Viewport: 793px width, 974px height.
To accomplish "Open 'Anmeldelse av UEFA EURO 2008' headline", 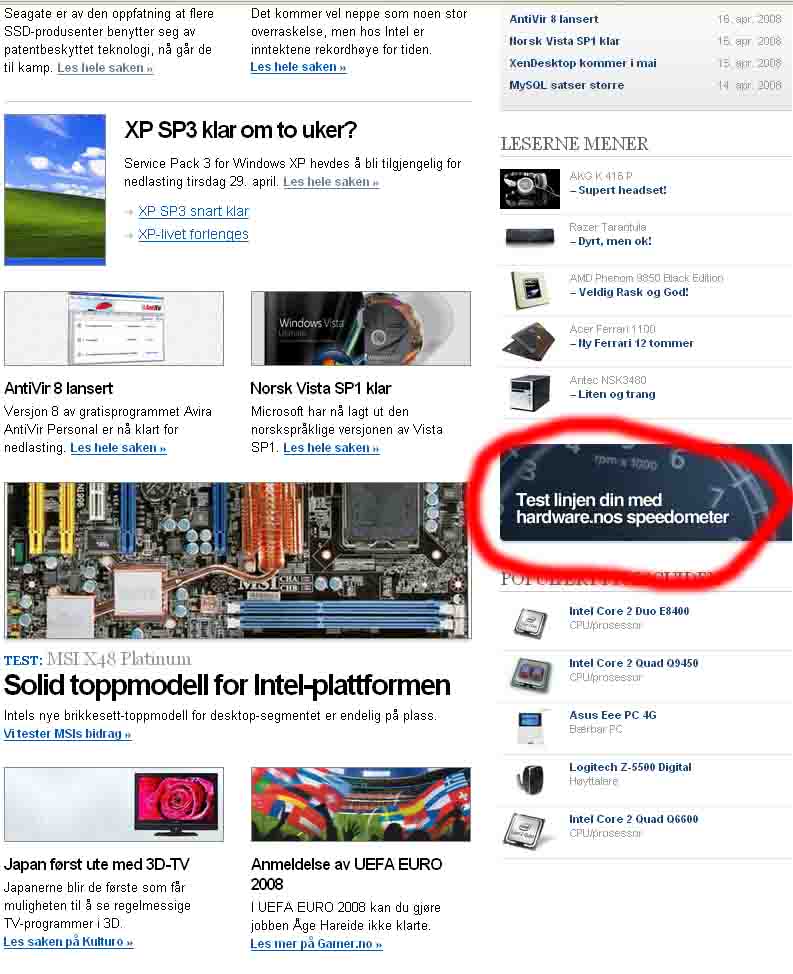I will pos(347,874).
